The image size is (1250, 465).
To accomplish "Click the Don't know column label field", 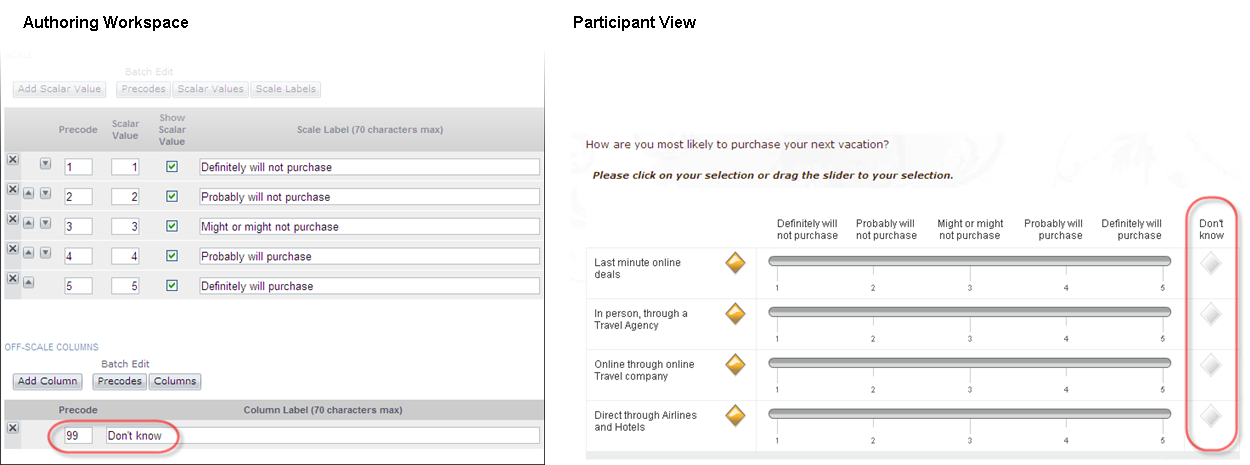I will pyautogui.click(x=322, y=436).
